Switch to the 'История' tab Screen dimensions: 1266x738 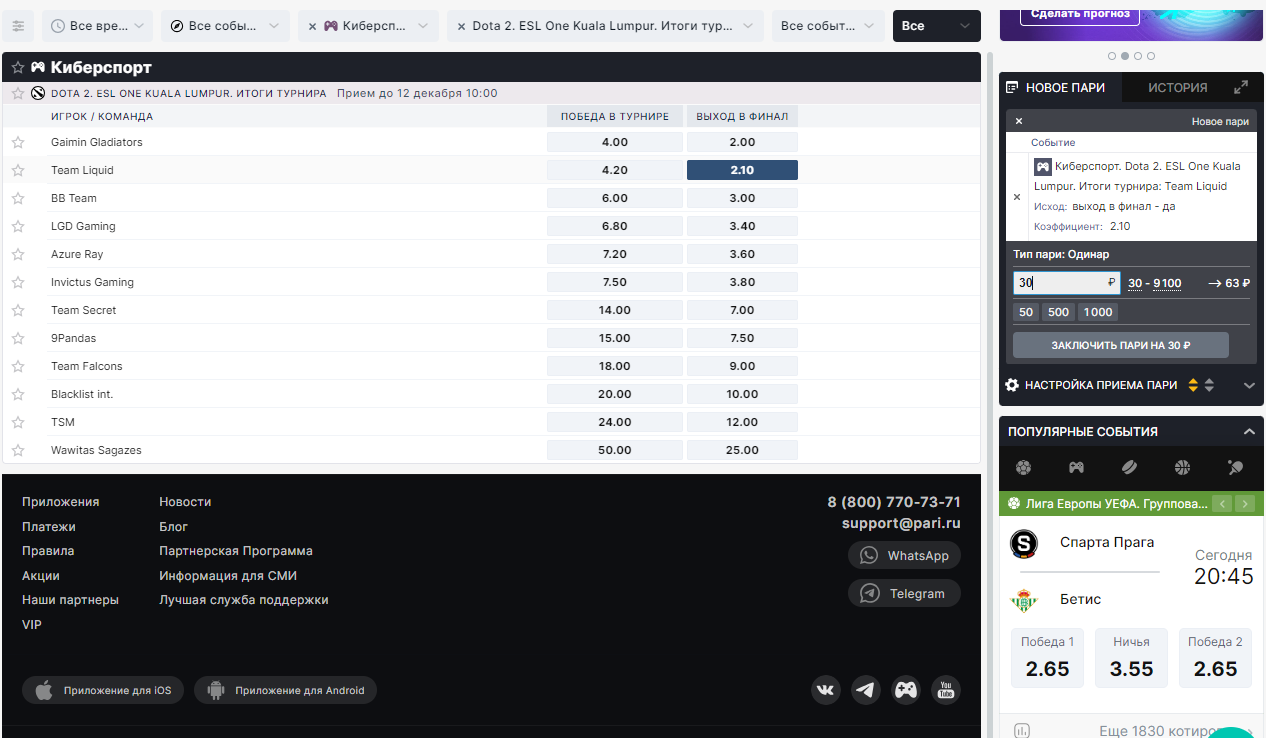tap(1177, 87)
